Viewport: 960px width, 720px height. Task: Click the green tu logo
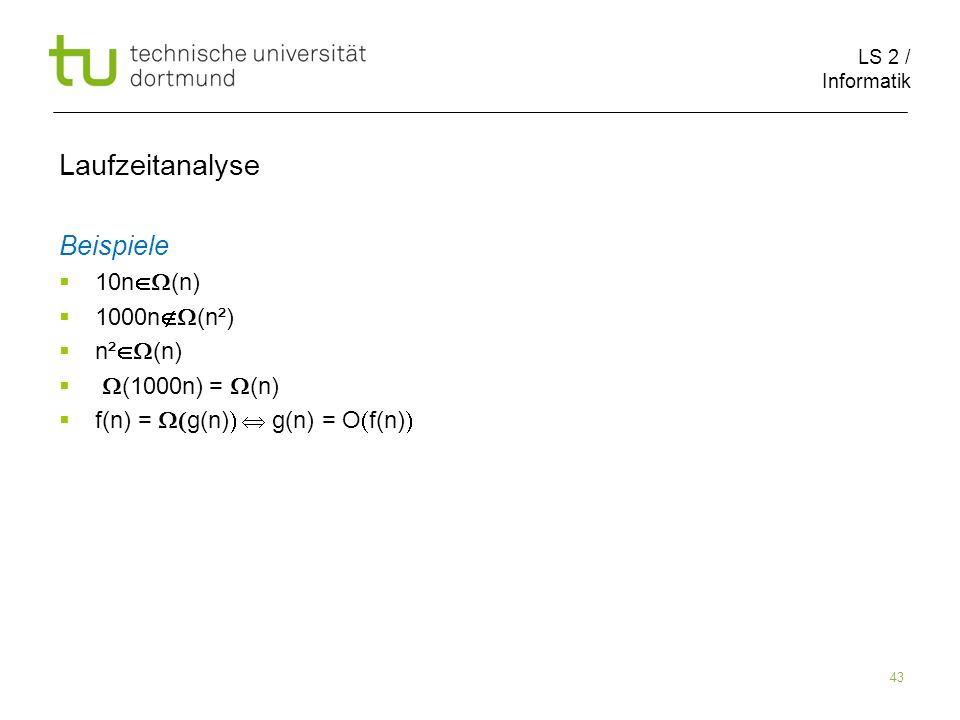pos(83,61)
